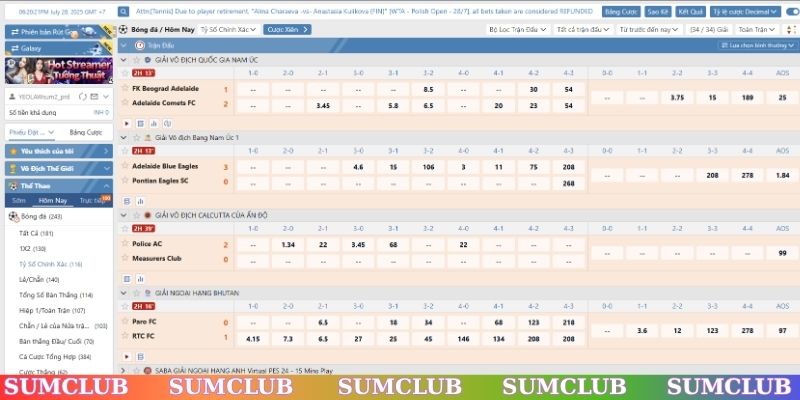The height and width of the screenshot is (400, 800).
Task: Click the Bóng đá soccer ball sidebar icon
Action: 13,216
